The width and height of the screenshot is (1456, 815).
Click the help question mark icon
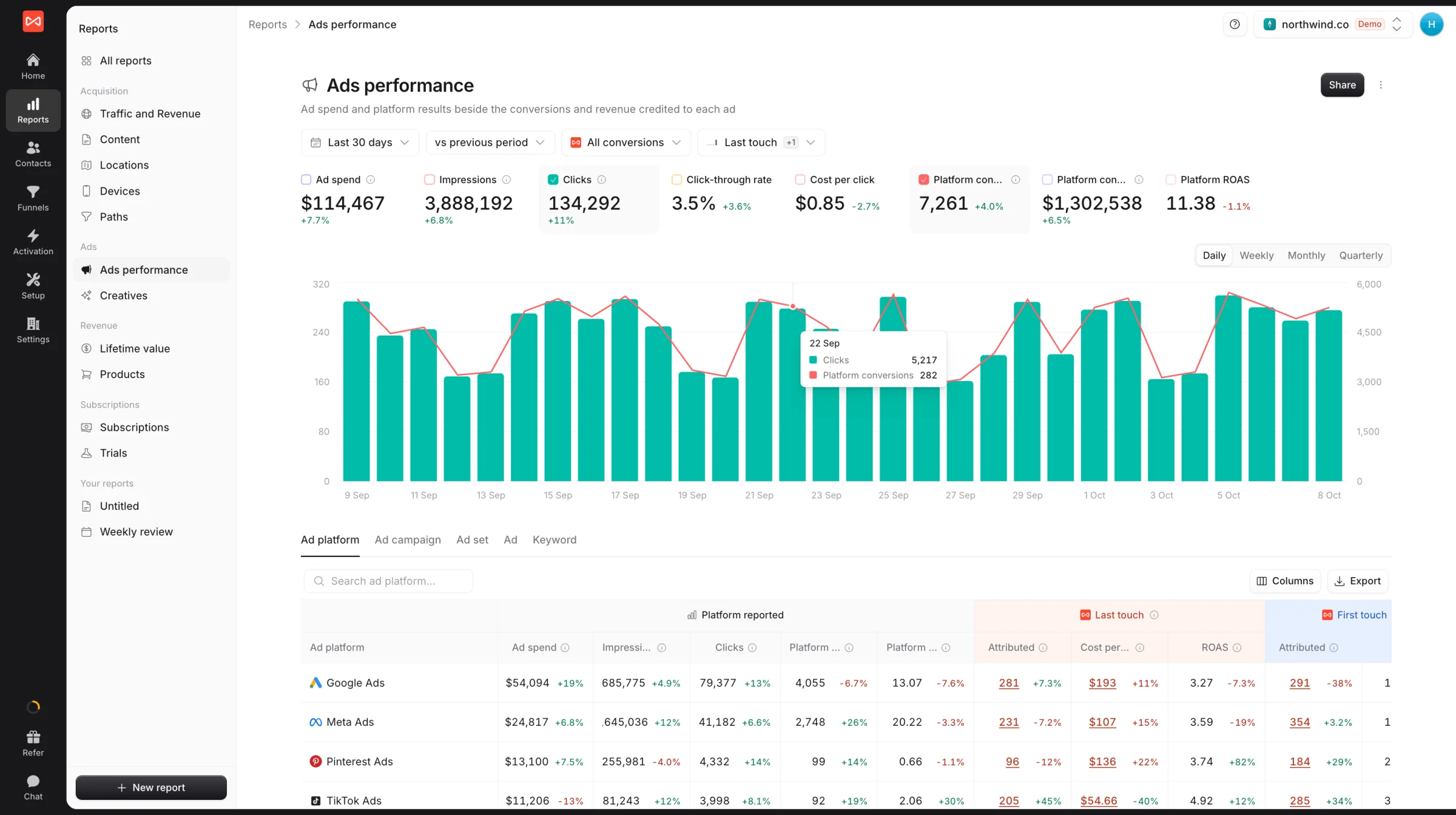click(x=1235, y=24)
